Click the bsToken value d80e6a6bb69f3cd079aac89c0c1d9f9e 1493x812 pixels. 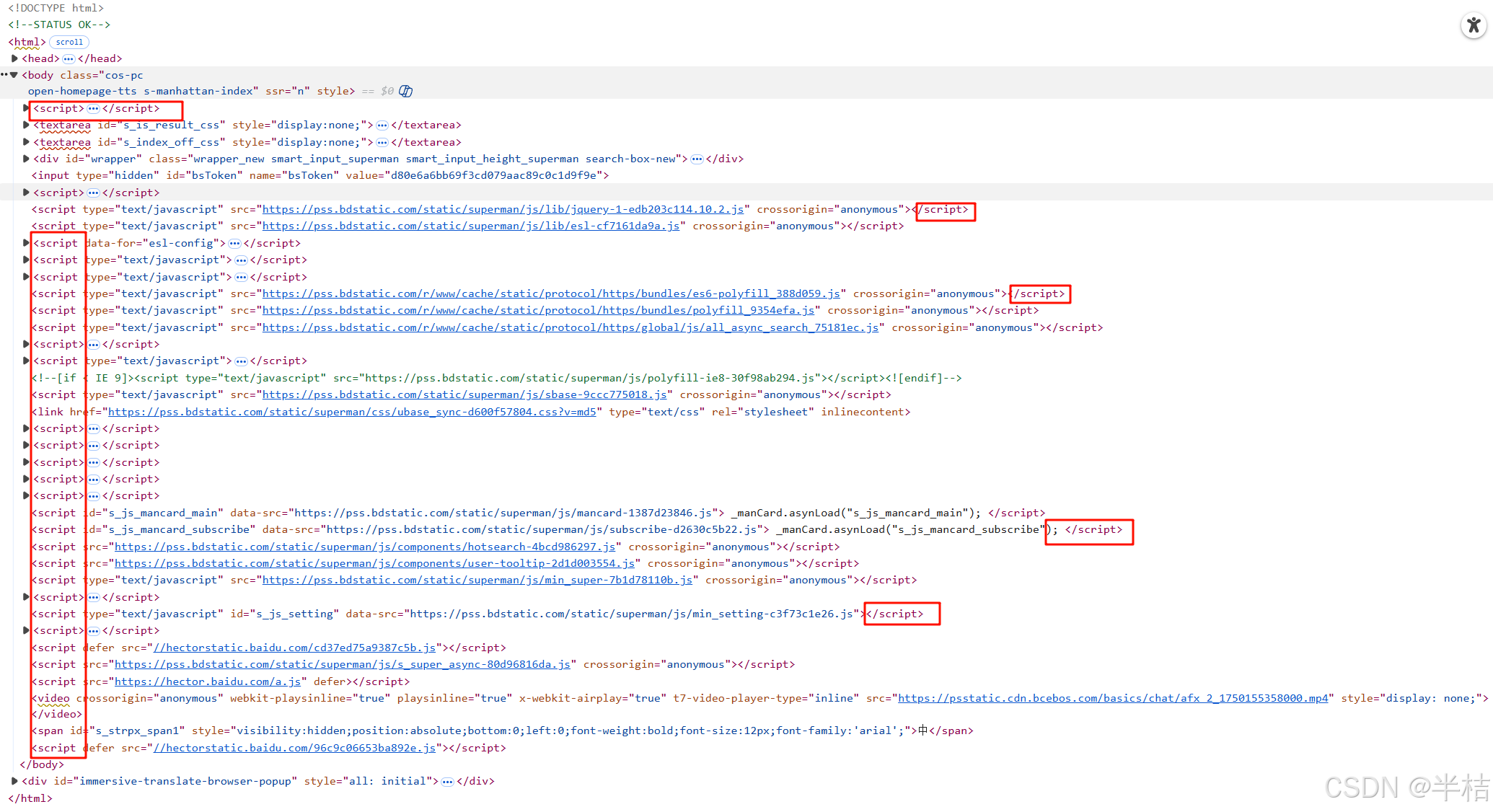[x=493, y=175]
